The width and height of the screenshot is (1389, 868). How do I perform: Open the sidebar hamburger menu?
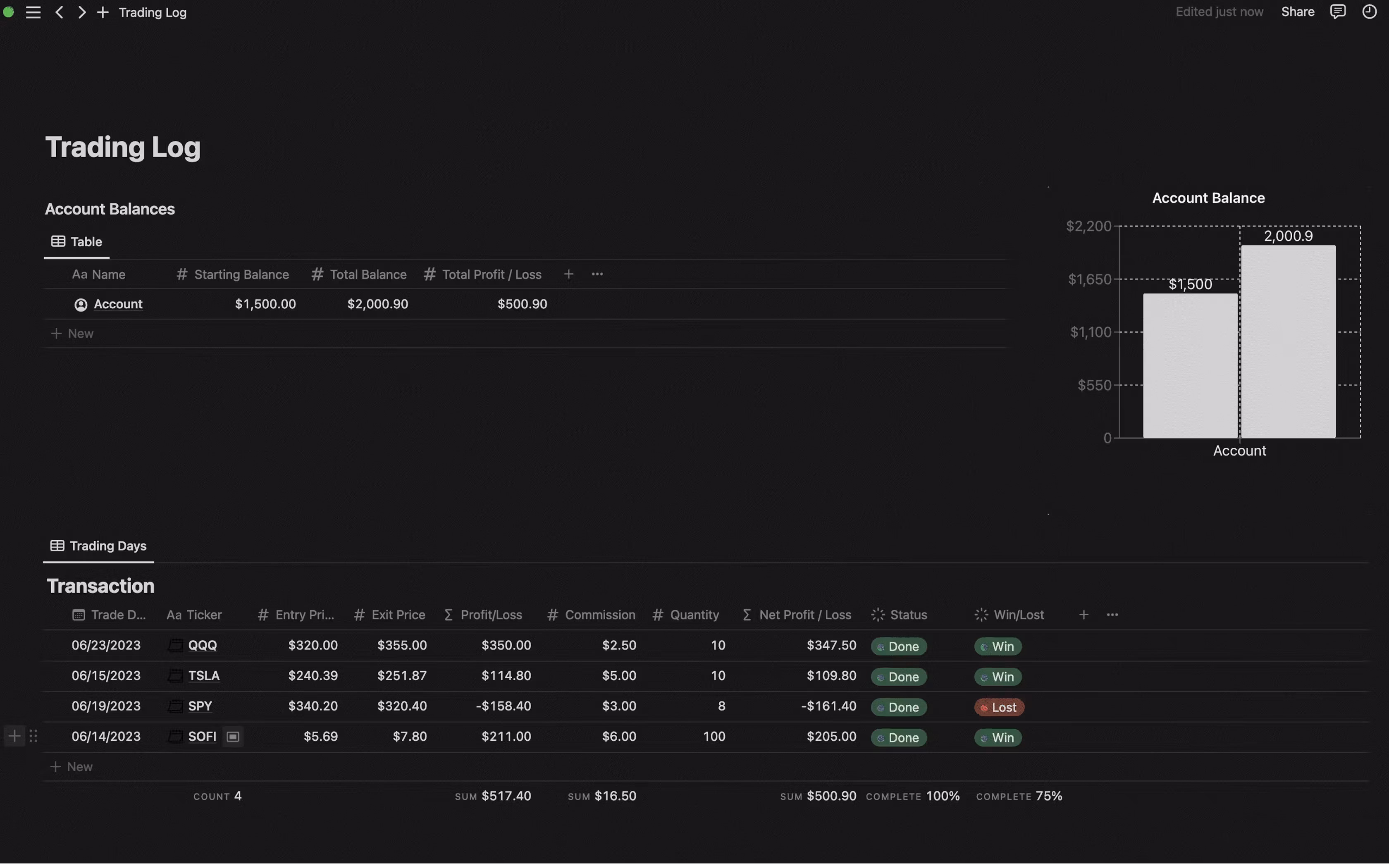coord(33,12)
